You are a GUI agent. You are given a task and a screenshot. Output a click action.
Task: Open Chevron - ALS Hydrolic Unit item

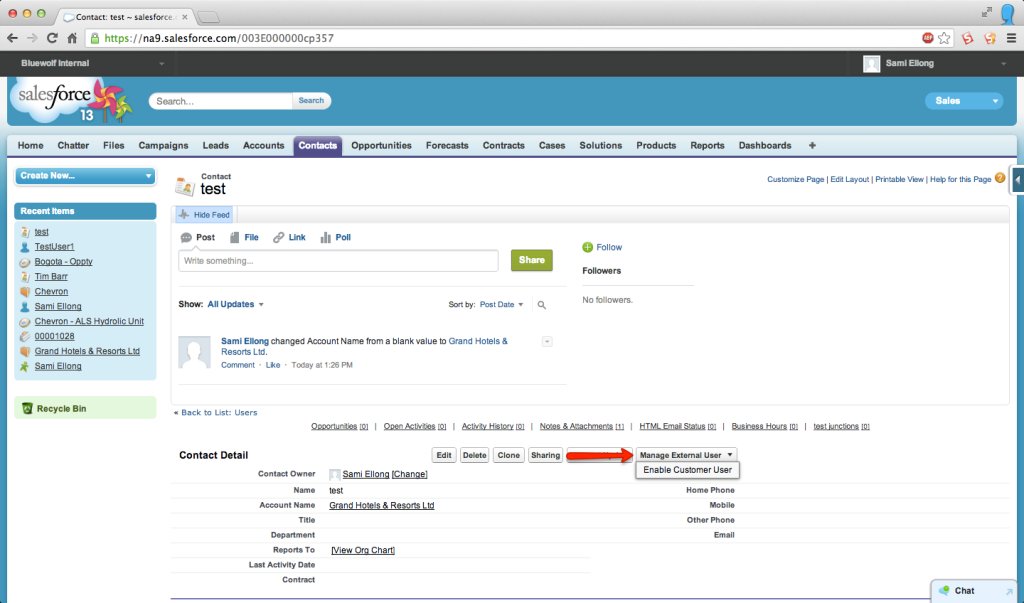pyautogui.click(x=89, y=321)
